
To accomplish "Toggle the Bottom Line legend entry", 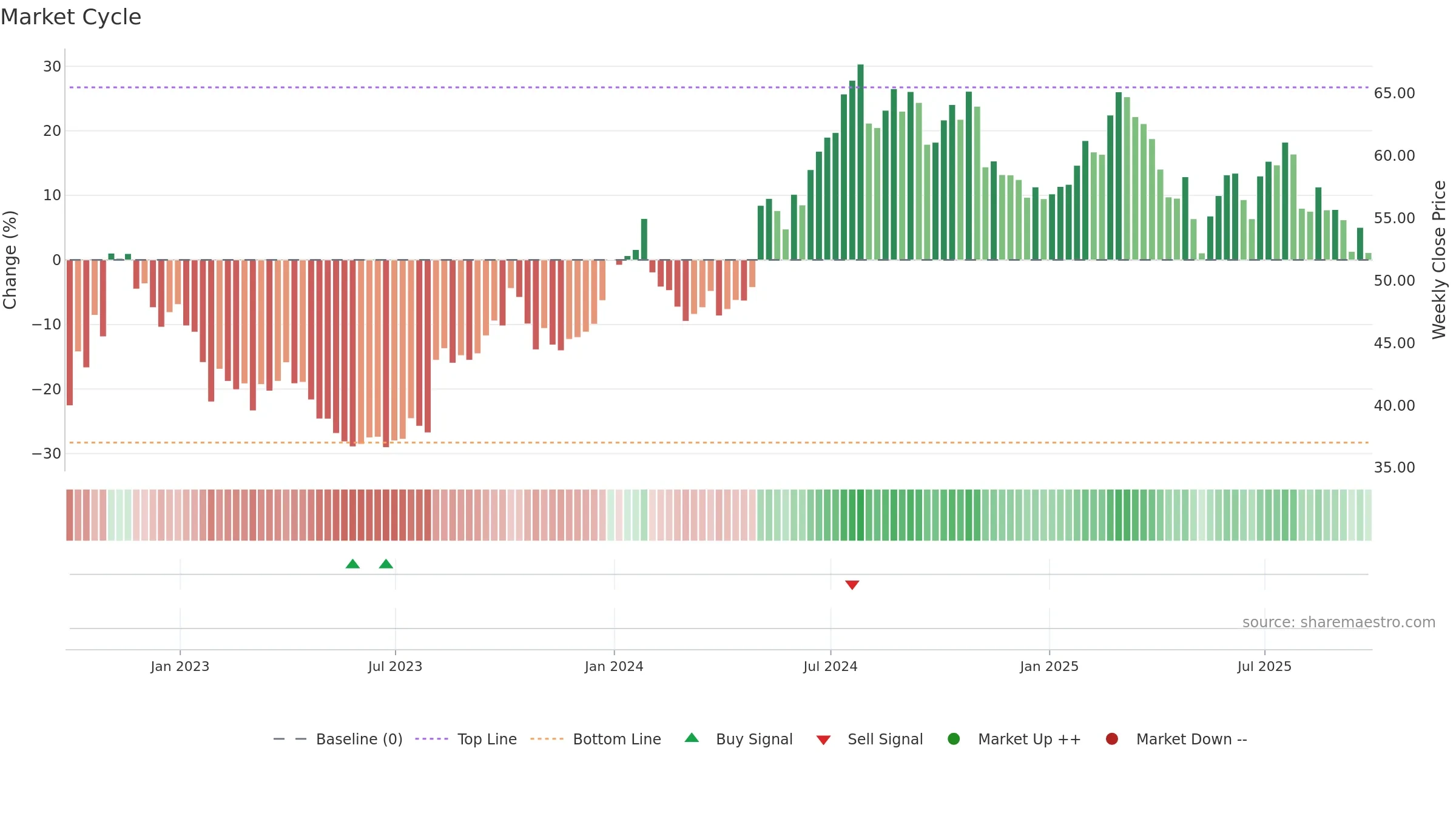I will coord(596,739).
